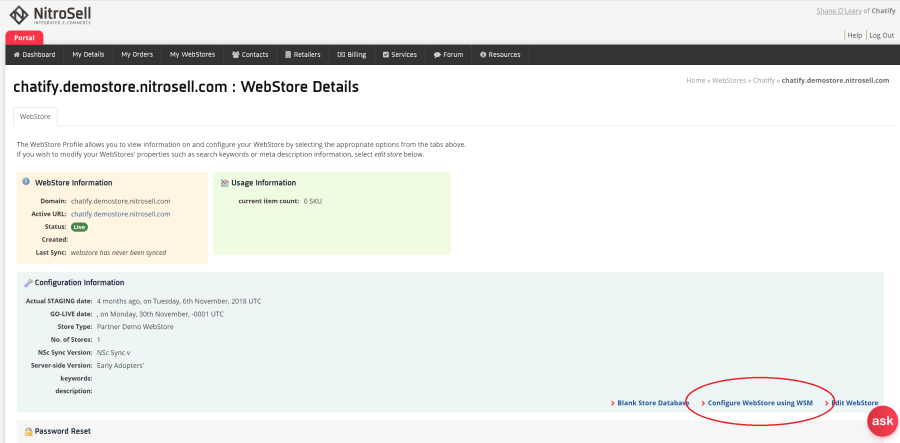Click the Domain value chatify.demostore.nitrosell.com text
Image resolution: width=900 pixels, height=443 pixels.
click(121, 201)
